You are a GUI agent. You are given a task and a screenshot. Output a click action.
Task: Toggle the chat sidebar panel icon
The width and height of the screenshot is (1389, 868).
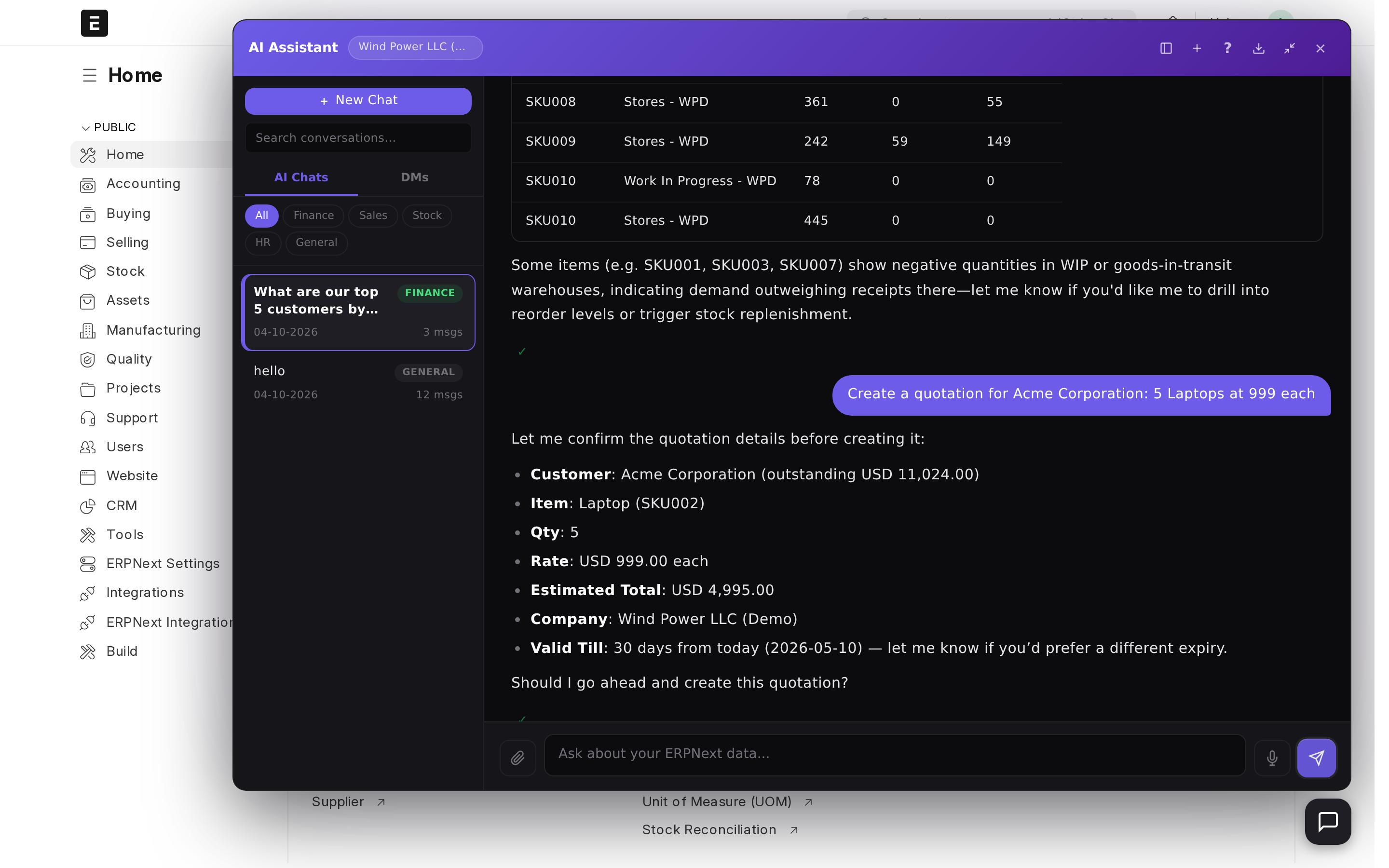pyautogui.click(x=1166, y=48)
